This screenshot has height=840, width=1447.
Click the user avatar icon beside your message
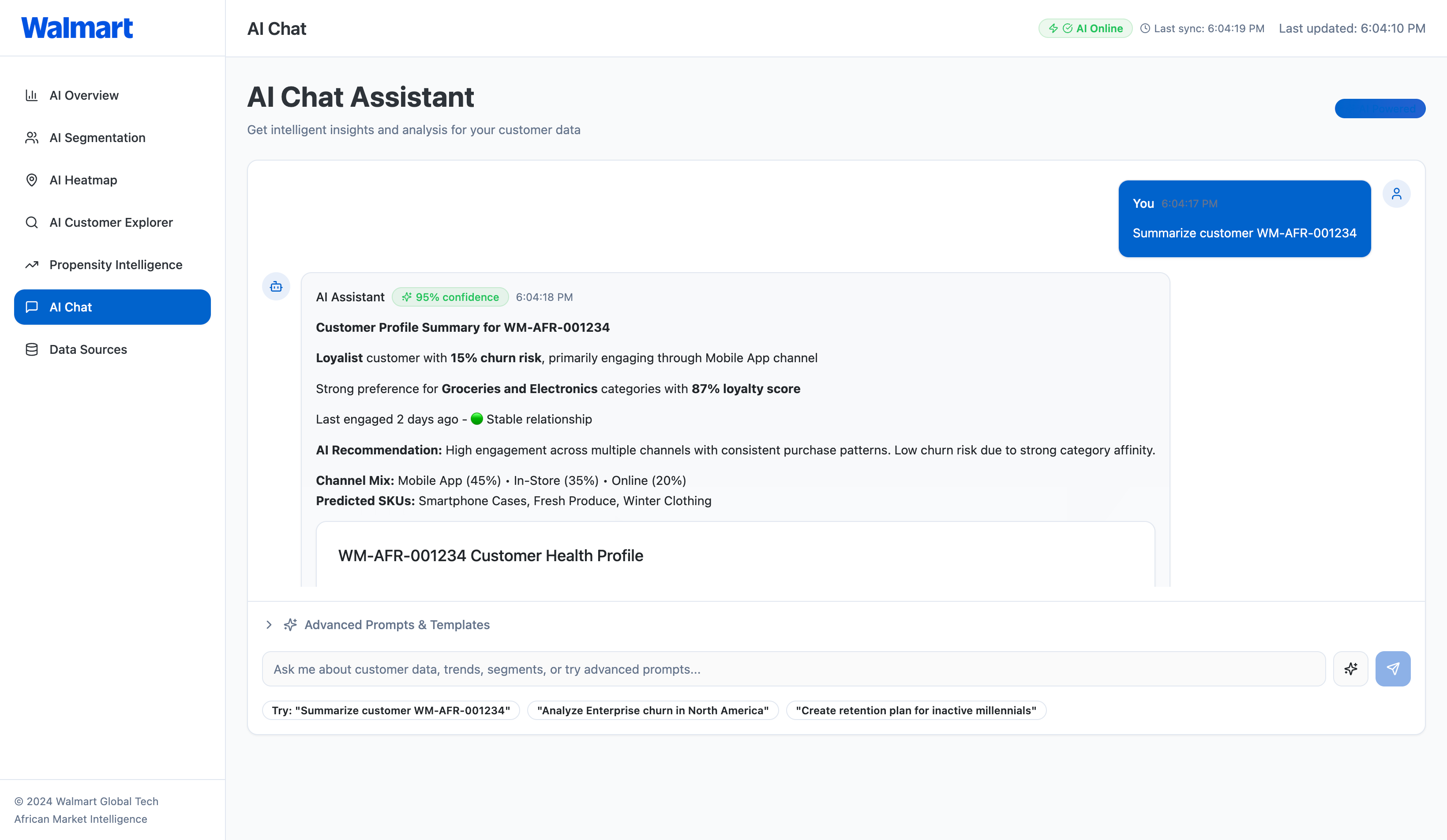pos(1396,194)
